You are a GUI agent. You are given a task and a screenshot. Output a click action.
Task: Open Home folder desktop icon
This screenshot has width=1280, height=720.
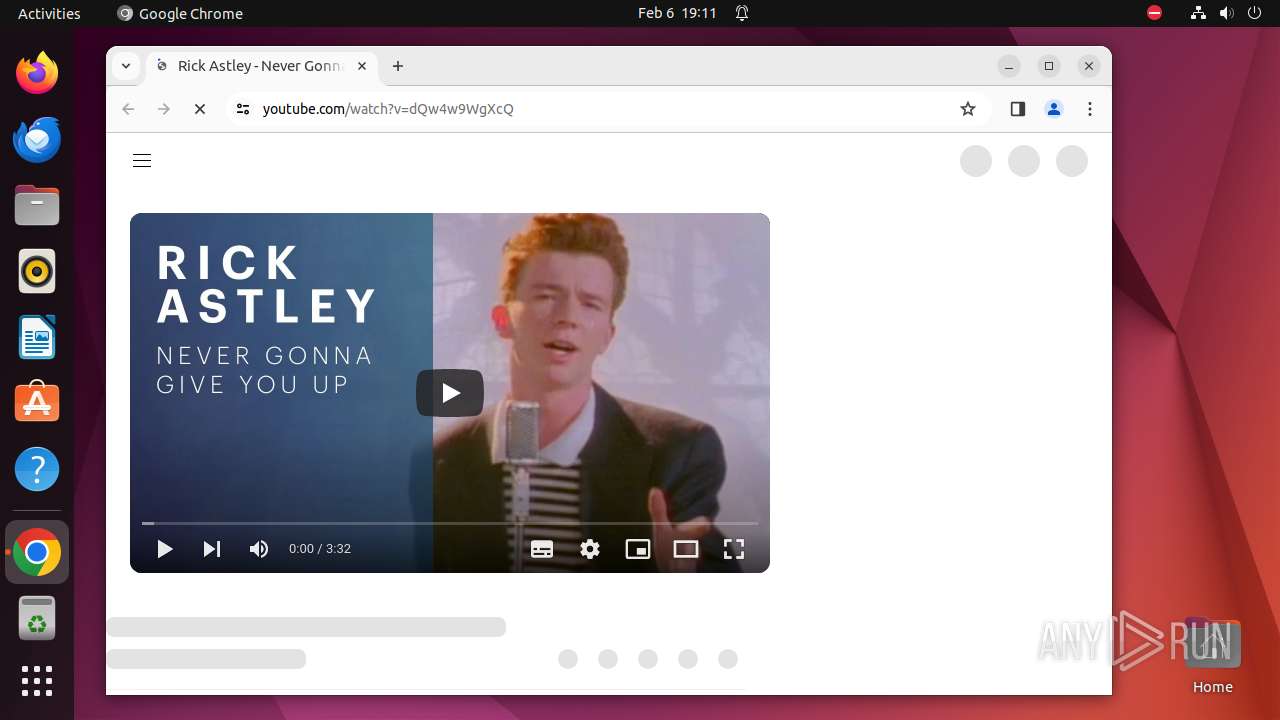pos(1212,656)
